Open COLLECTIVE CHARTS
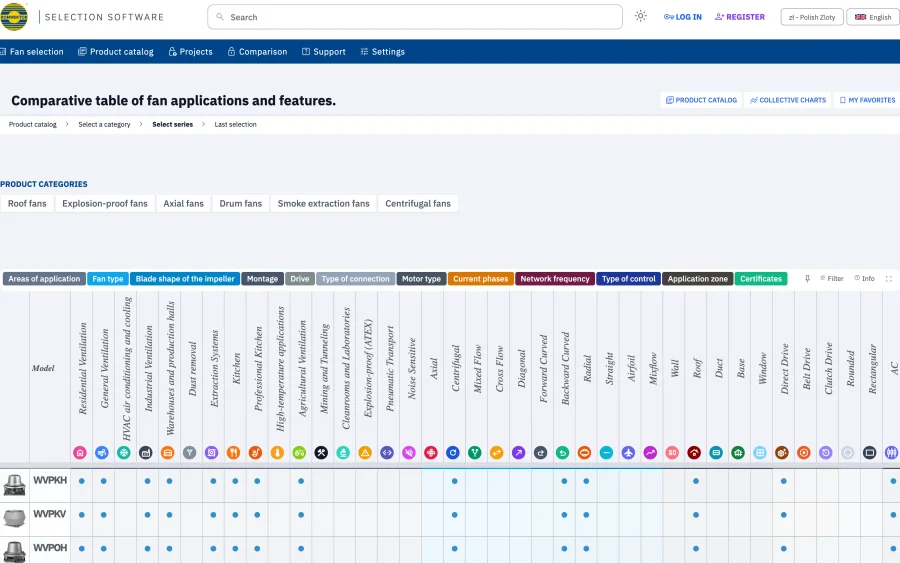 tap(788, 100)
